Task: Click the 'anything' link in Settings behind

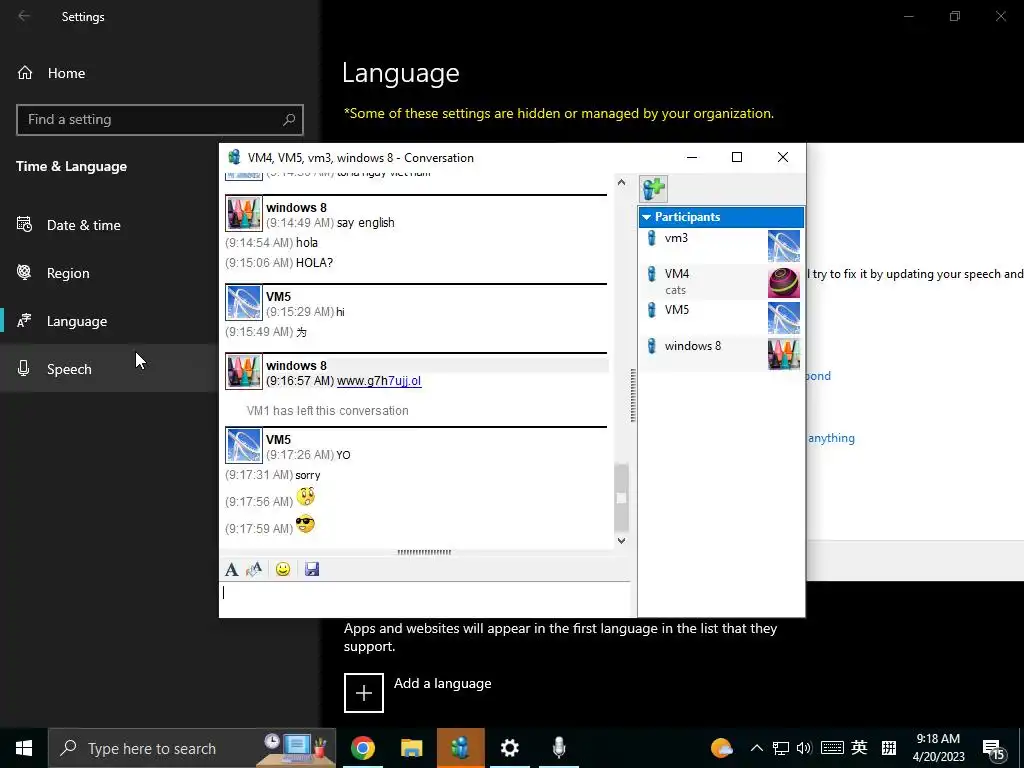Action: [831, 438]
